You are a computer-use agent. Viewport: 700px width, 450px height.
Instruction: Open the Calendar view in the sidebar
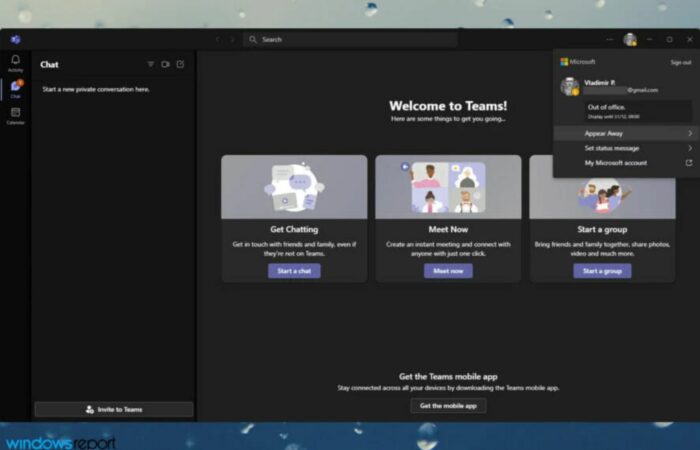tap(16, 116)
